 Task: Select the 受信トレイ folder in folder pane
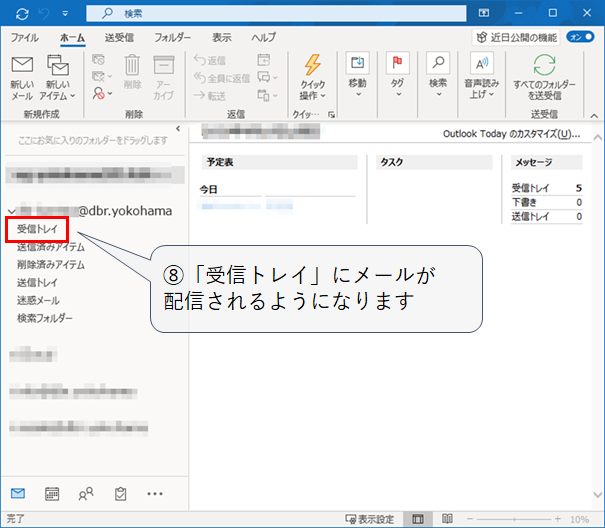(x=40, y=229)
